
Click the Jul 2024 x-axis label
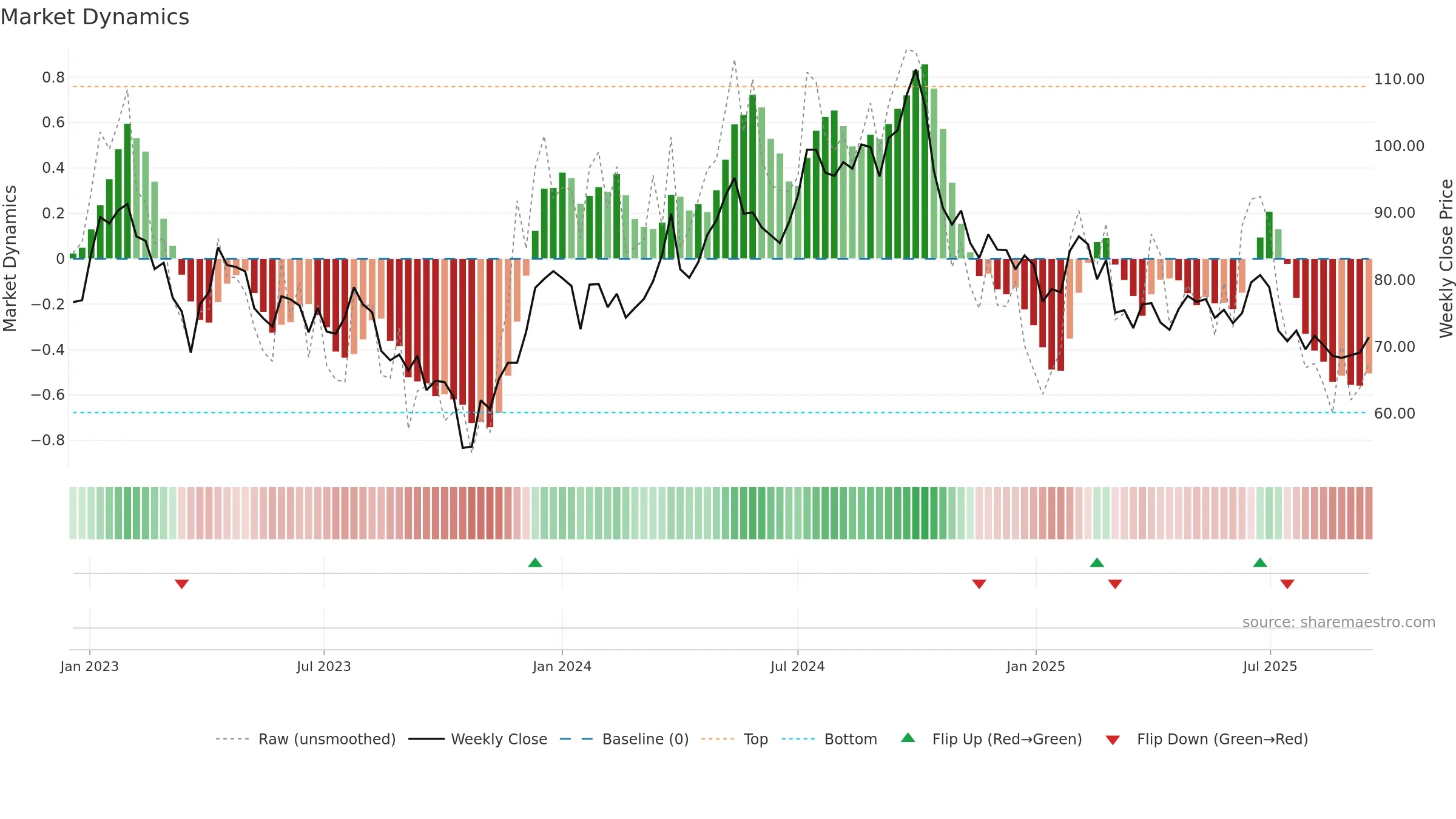tap(798, 666)
